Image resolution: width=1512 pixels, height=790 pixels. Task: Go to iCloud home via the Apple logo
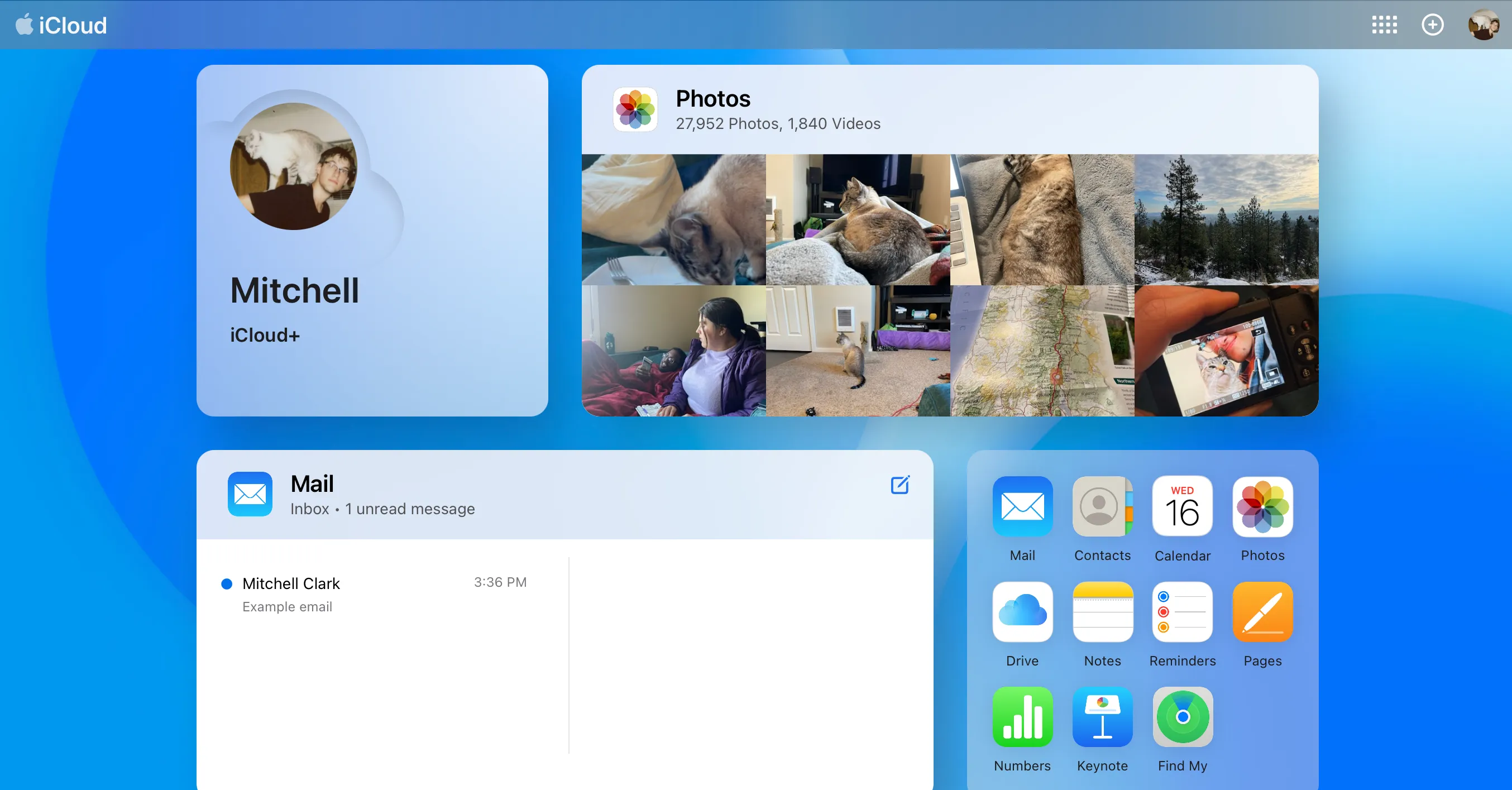coord(24,24)
